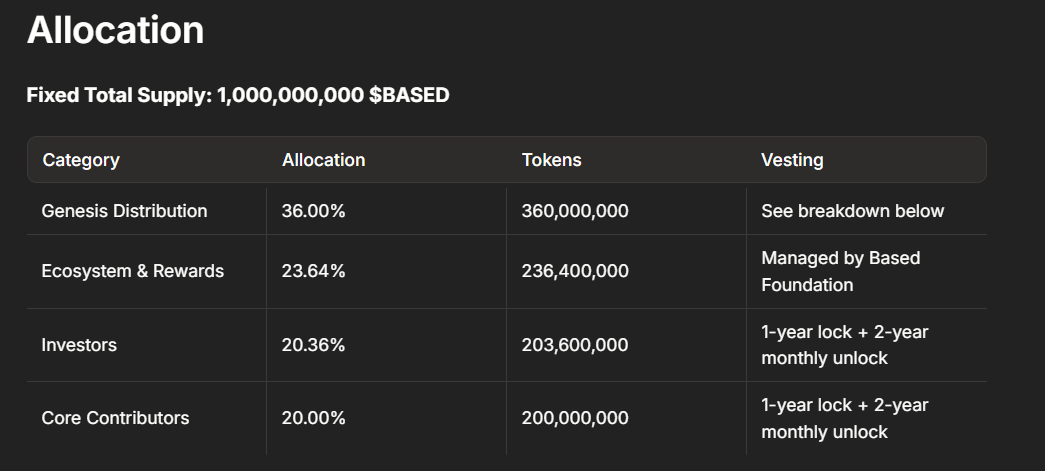This screenshot has width=1045, height=471.
Task: Click the 23.64% allocation cell
Action: coord(313,271)
